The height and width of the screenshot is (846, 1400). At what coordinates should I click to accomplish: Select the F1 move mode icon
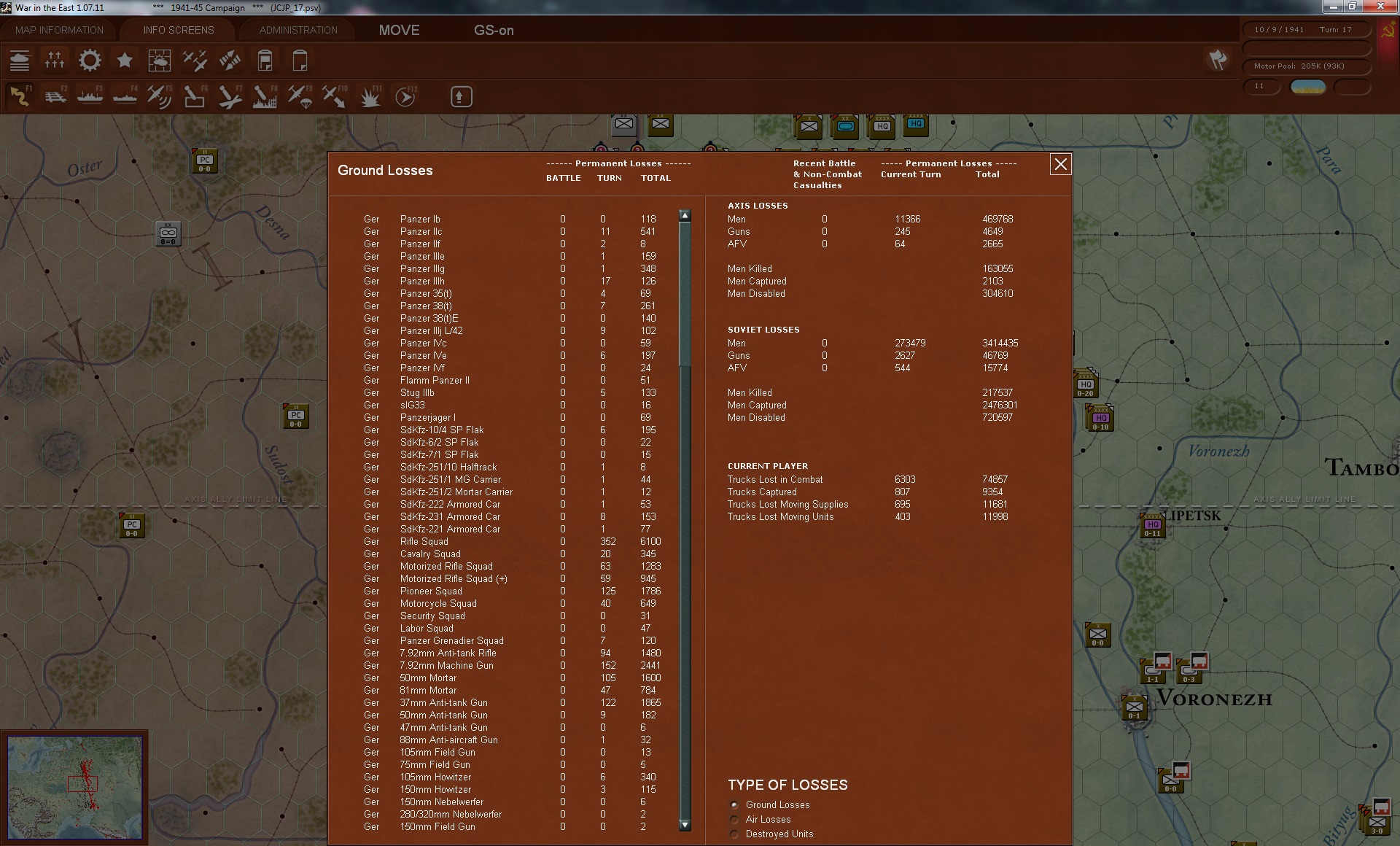point(20,96)
